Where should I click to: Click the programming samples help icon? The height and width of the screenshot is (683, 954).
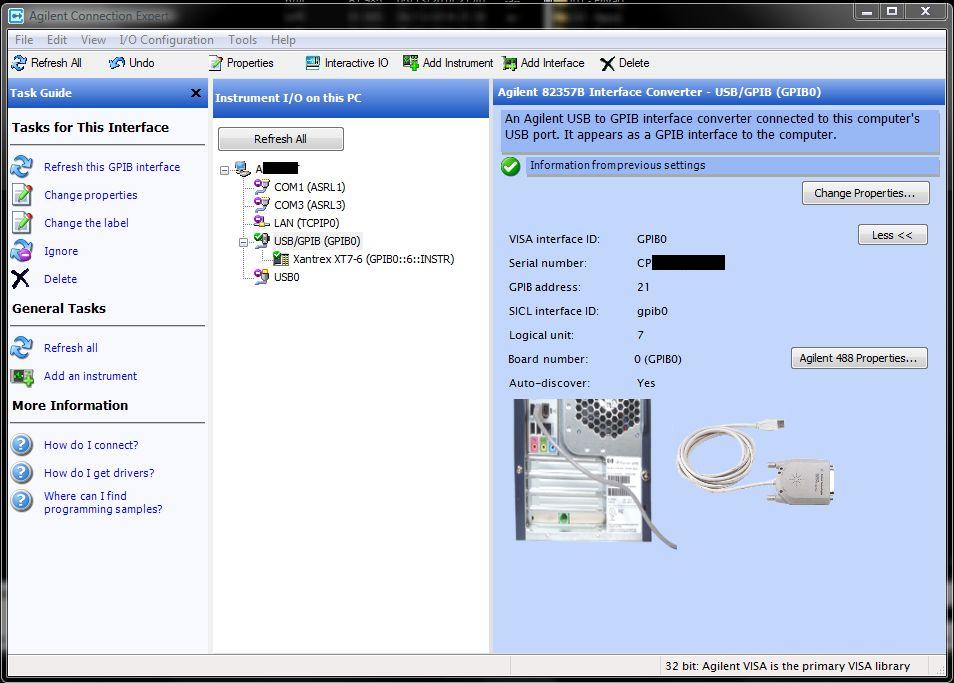pos(22,501)
